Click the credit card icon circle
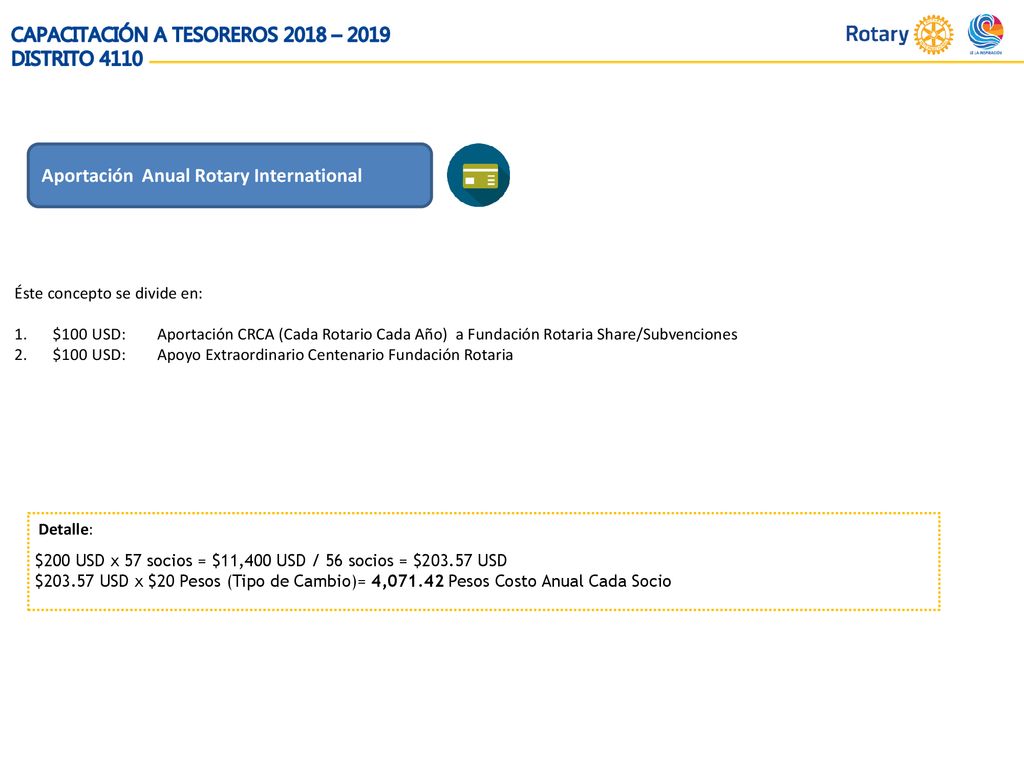The image size is (1024, 768). pos(479,175)
